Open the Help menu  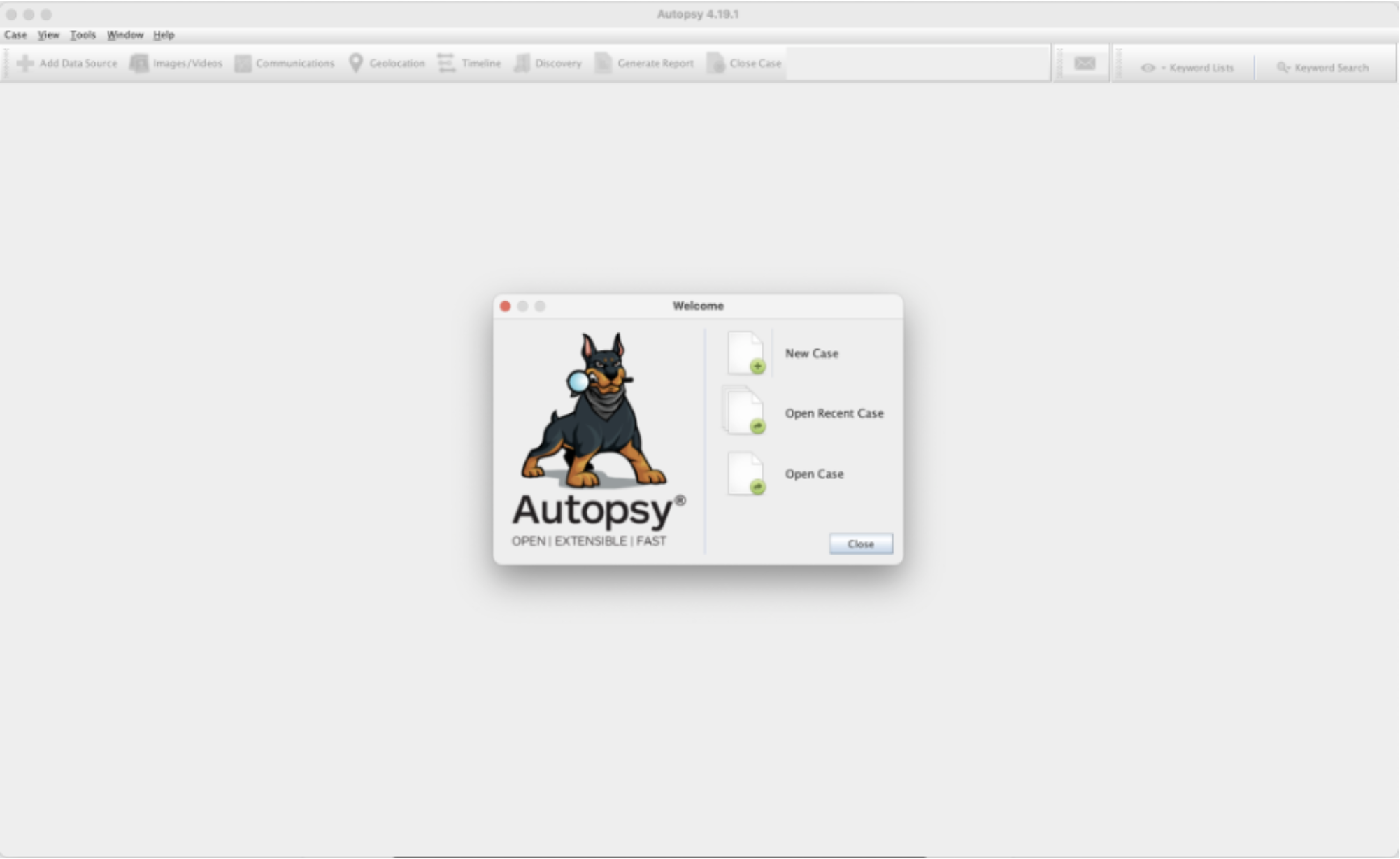[164, 34]
